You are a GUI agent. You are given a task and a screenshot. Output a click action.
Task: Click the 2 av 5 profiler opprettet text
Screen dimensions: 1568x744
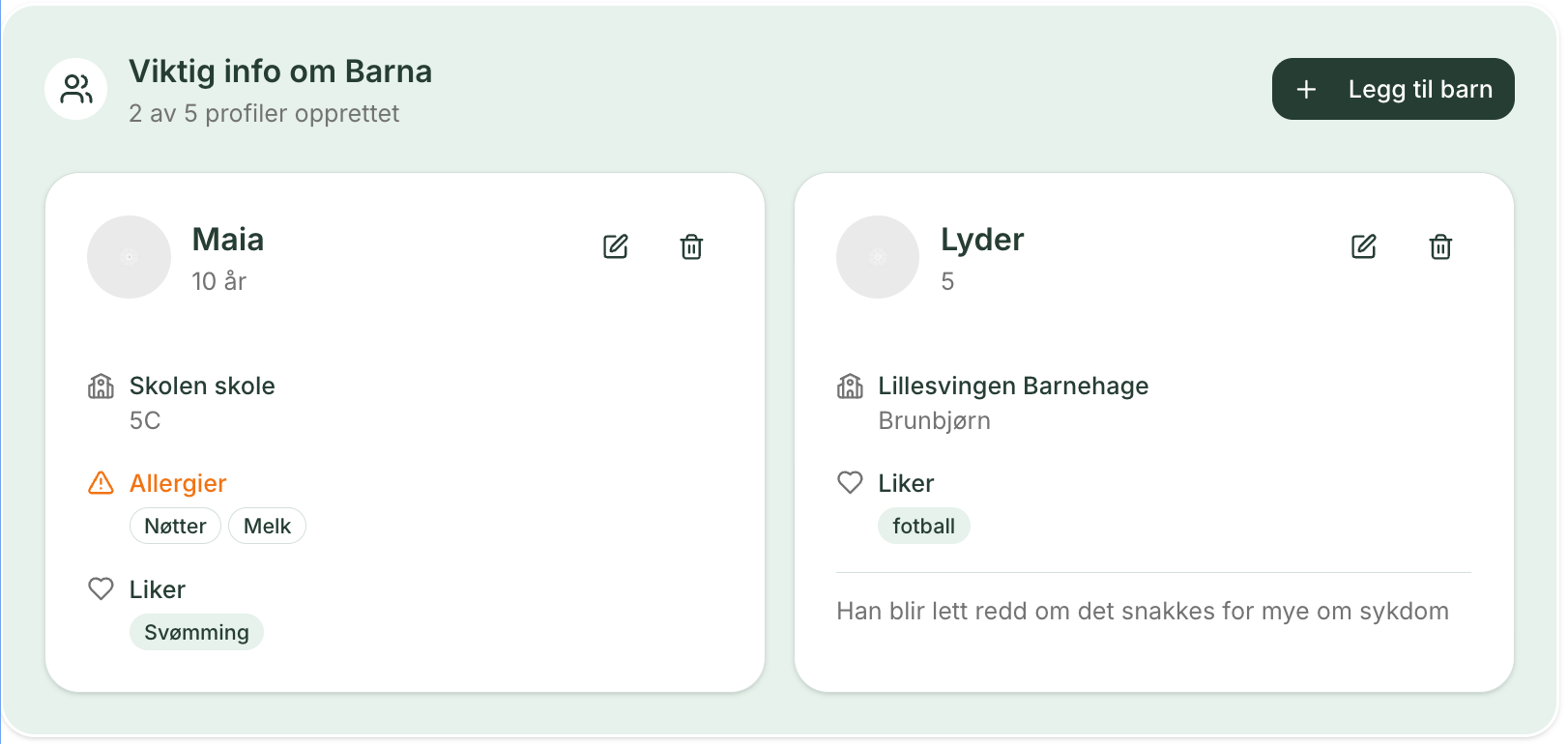(263, 113)
